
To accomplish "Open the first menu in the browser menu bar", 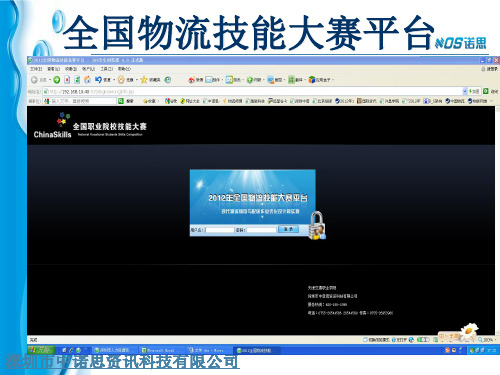I will 36,69.
